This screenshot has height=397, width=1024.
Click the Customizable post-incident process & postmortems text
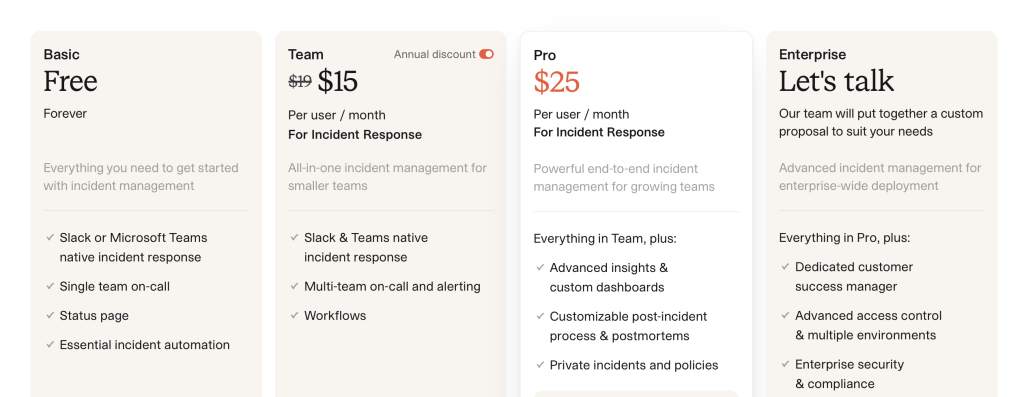(x=628, y=326)
